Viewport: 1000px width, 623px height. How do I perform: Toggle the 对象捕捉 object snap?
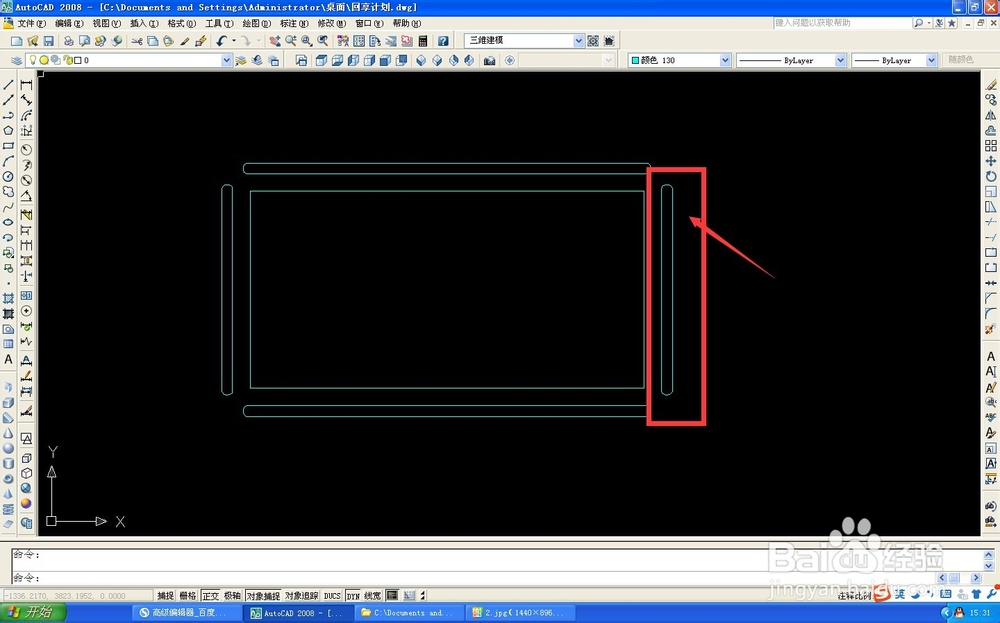pos(263,596)
